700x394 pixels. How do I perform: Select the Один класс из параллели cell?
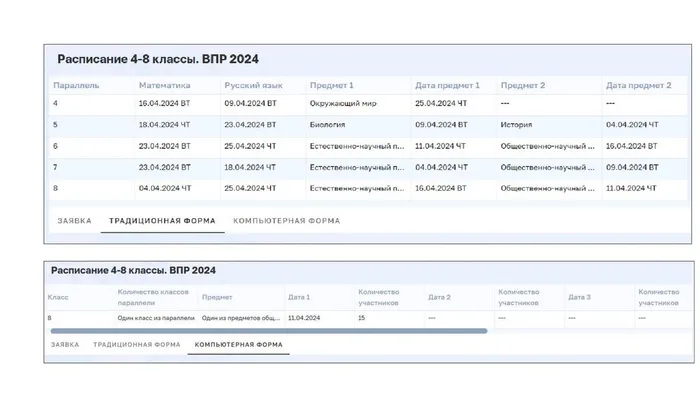(156, 318)
